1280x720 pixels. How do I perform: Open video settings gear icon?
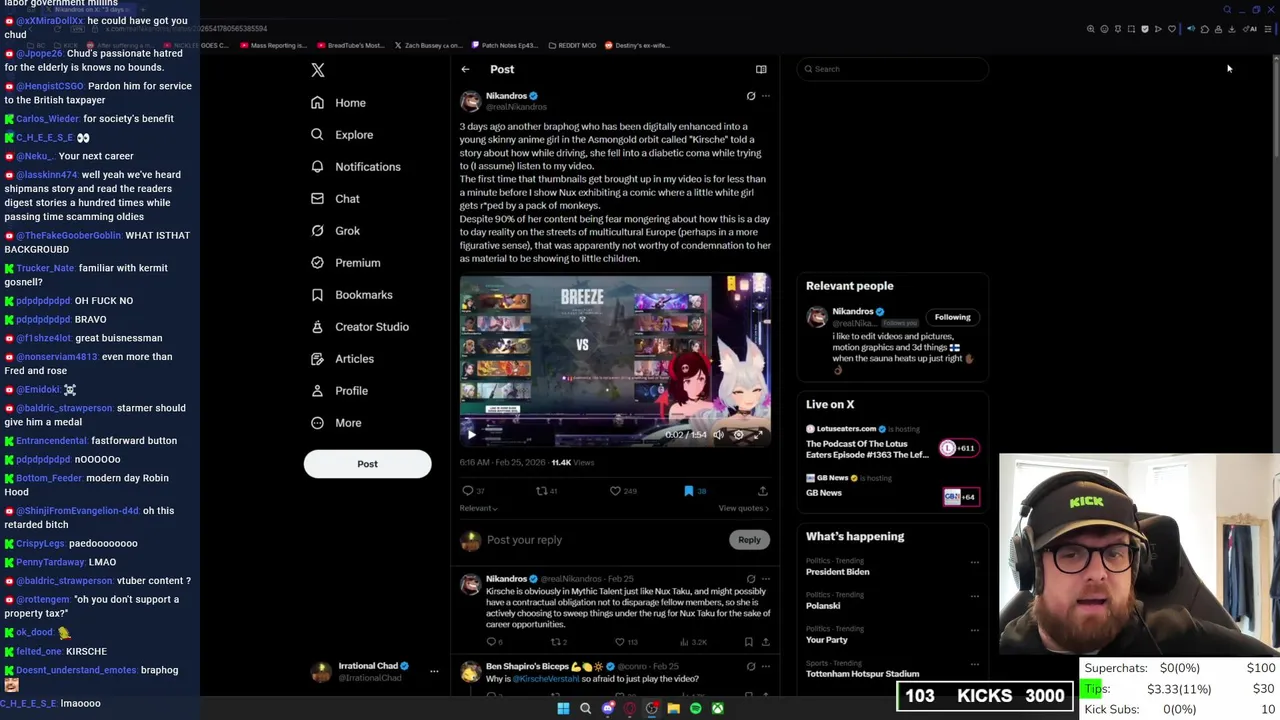tap(738, 435)
